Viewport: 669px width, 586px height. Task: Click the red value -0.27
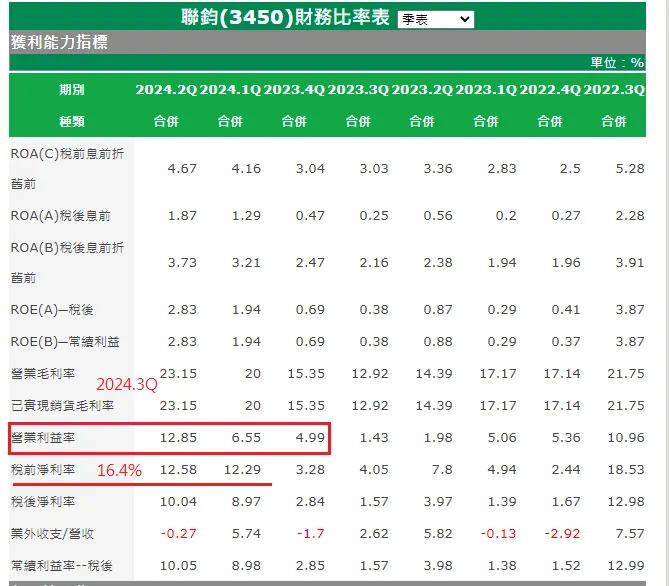point(178,534)
